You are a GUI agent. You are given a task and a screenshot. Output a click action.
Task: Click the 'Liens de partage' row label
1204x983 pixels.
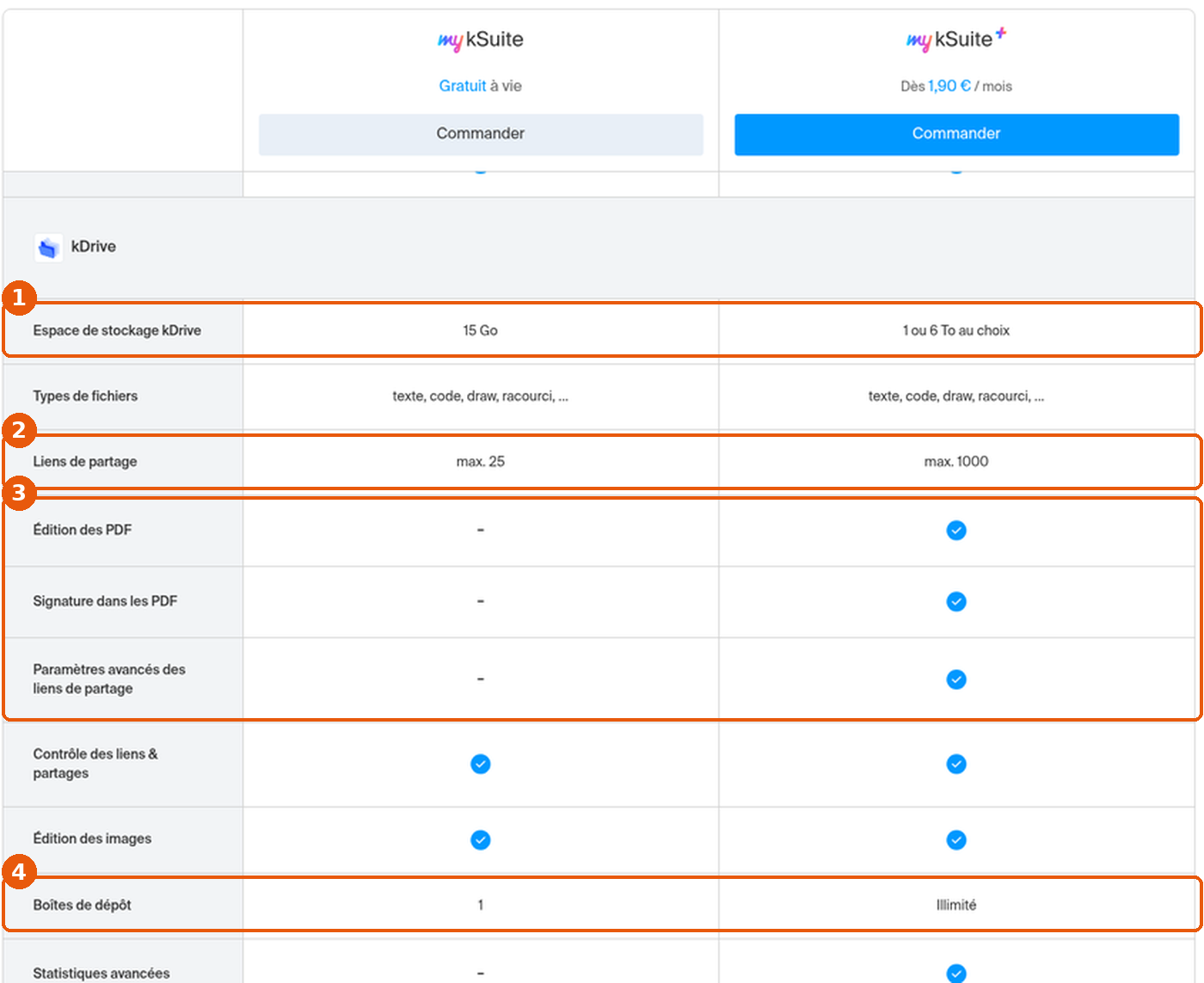[x=85, y=462]
